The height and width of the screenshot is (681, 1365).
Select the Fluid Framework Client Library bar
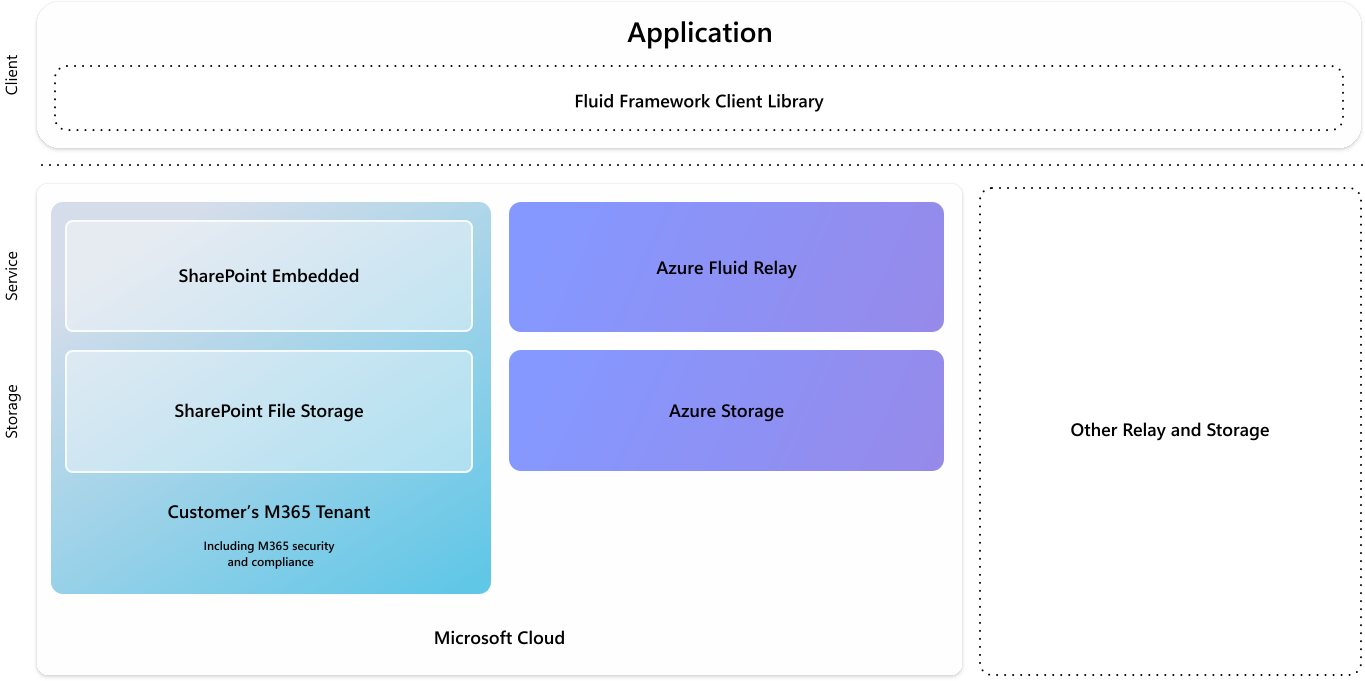698,101
